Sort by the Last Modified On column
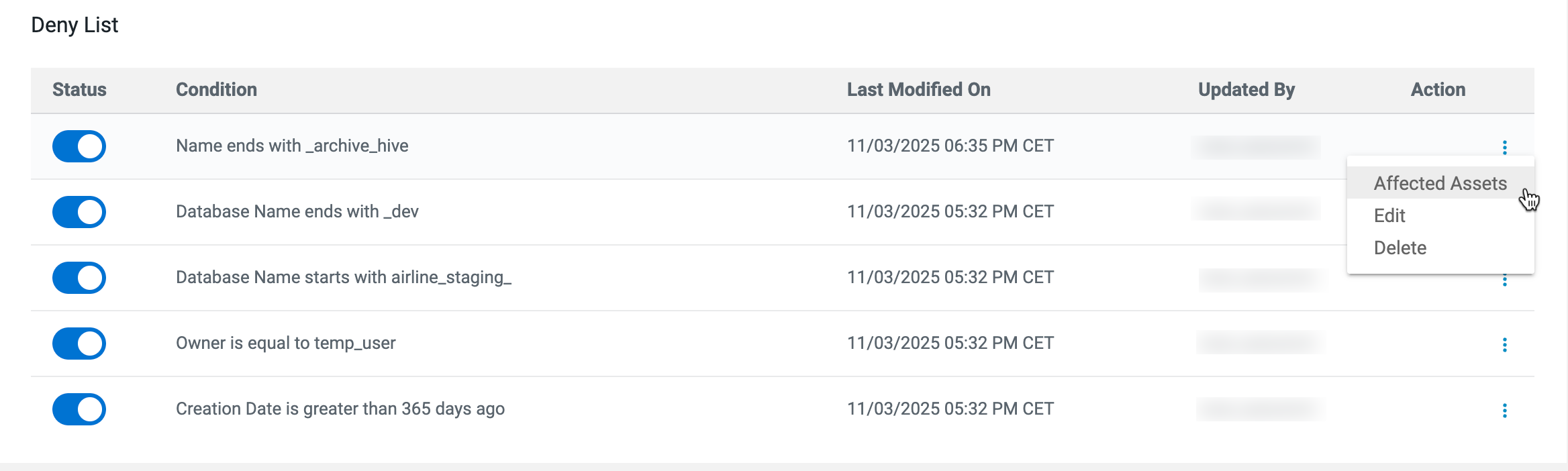 coord(918,89)
